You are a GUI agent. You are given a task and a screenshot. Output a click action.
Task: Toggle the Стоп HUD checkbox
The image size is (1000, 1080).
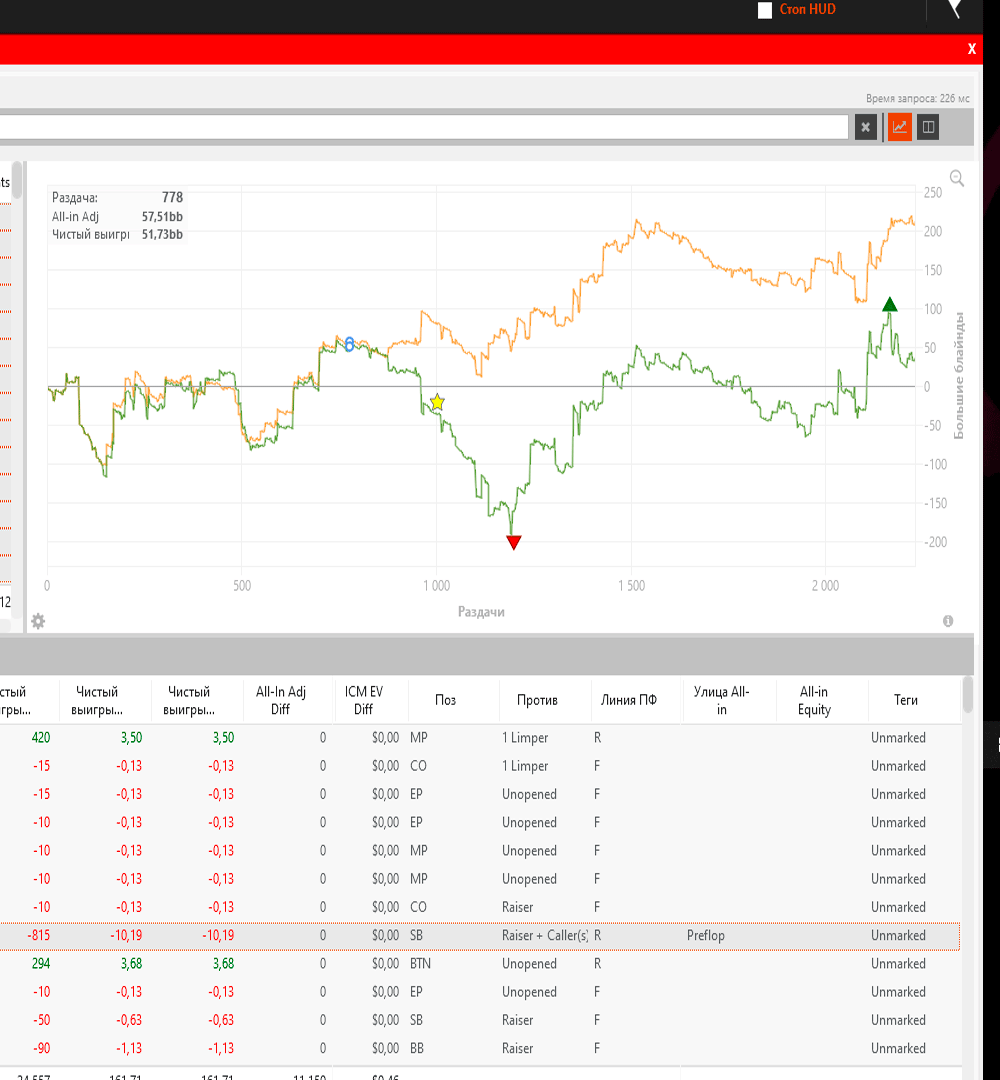tap(764, 10)
